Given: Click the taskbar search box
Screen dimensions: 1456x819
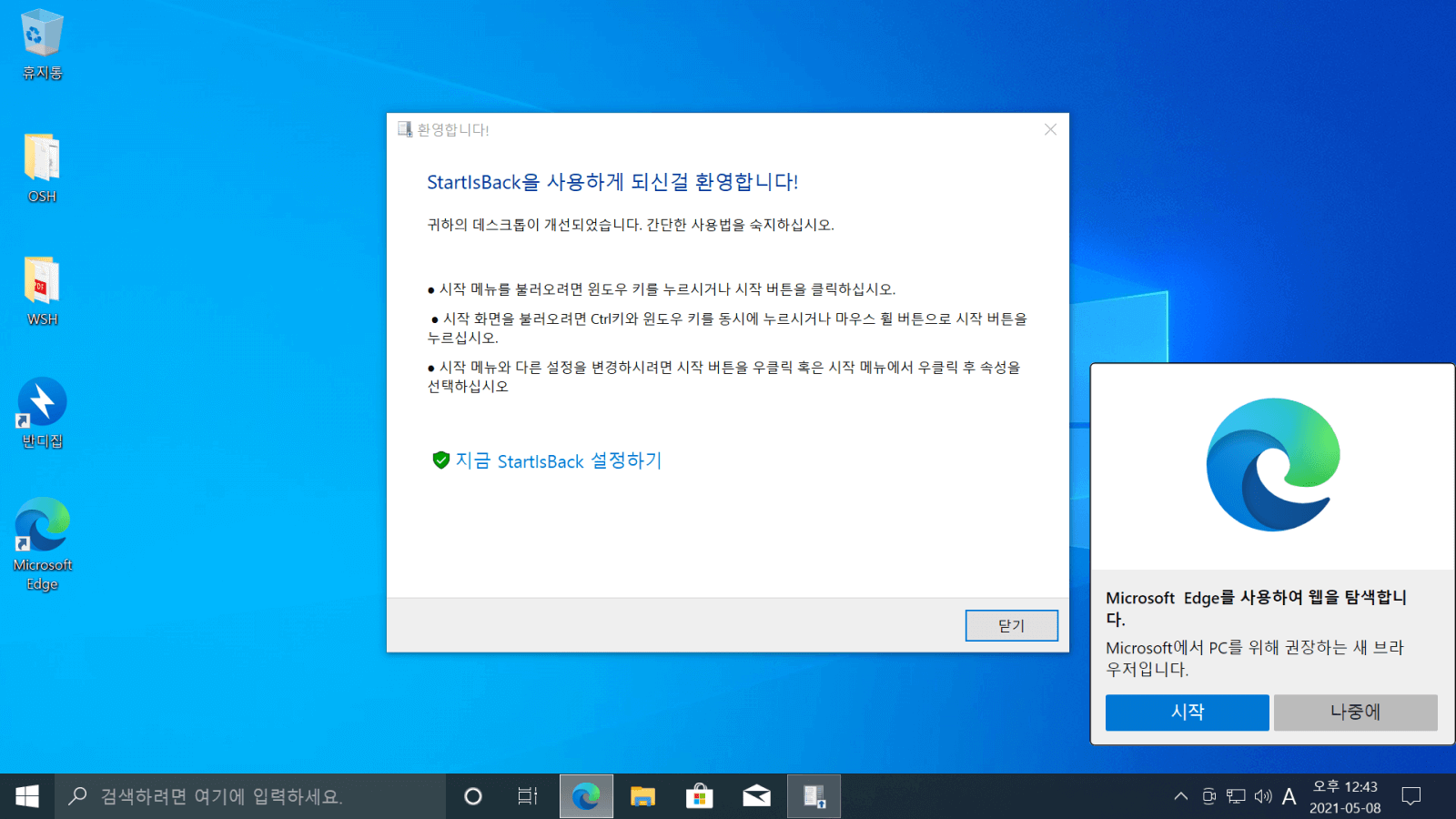Looking at the screenshot, I should tap(250, 796).
